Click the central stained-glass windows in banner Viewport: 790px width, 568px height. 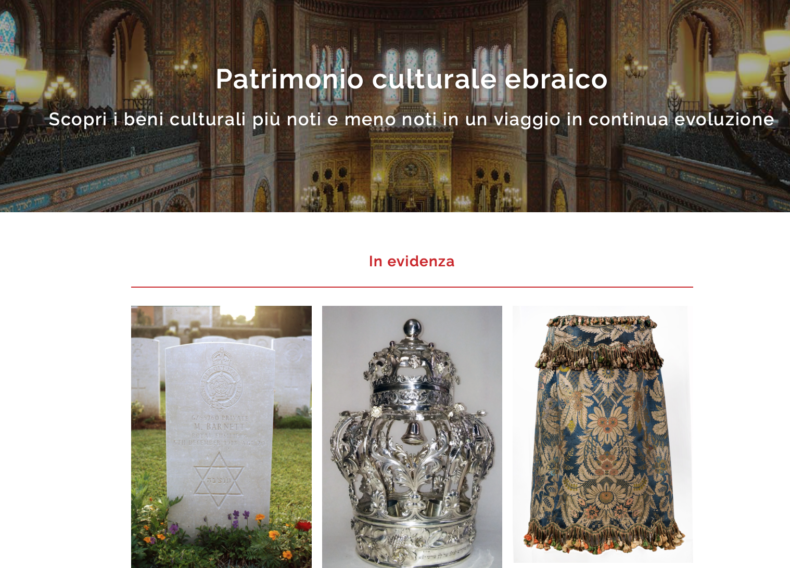pos(412,76)
